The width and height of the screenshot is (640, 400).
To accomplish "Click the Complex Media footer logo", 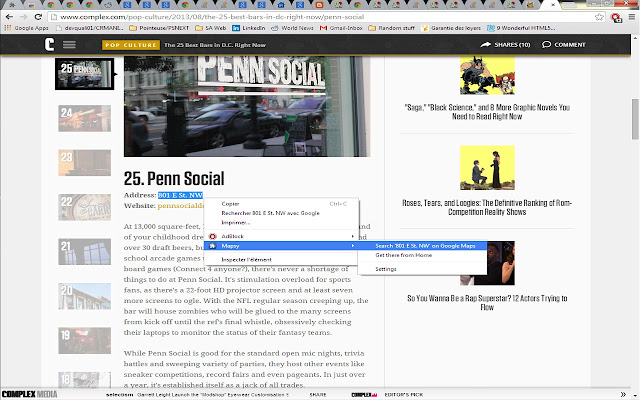I will [x=29, y=394].
